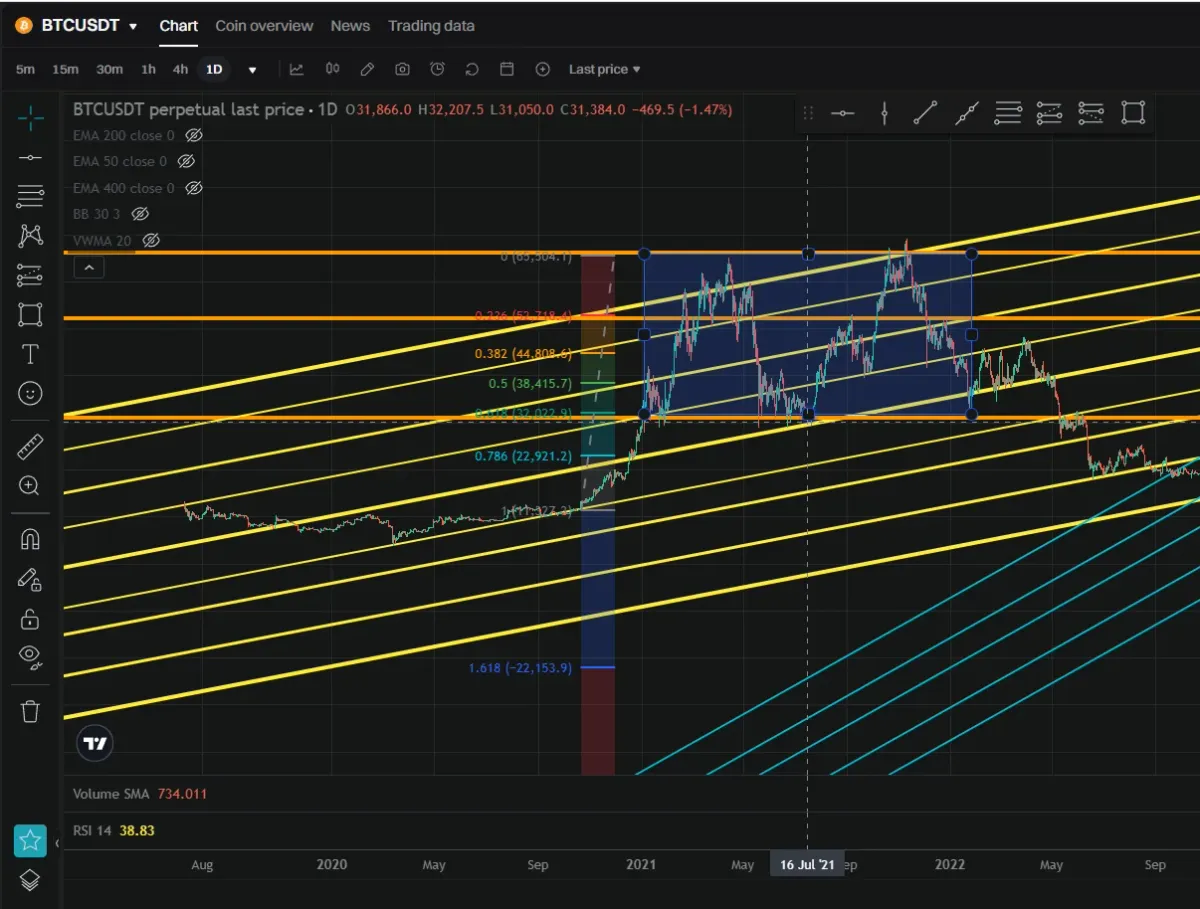The height and width of the screenshot is (909, 1200).
Task: Open the calendar date range icon
Action: pos(507,69)
